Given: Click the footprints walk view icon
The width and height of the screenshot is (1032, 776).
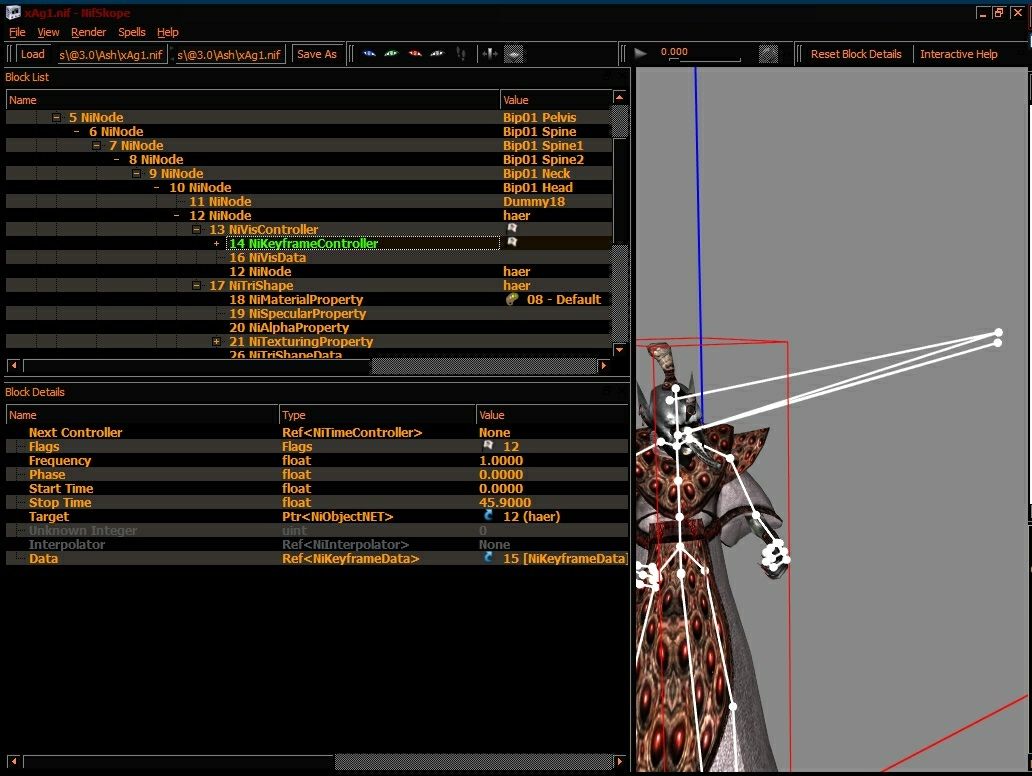Looking at the screenshot, I should [x=461, y=54].
